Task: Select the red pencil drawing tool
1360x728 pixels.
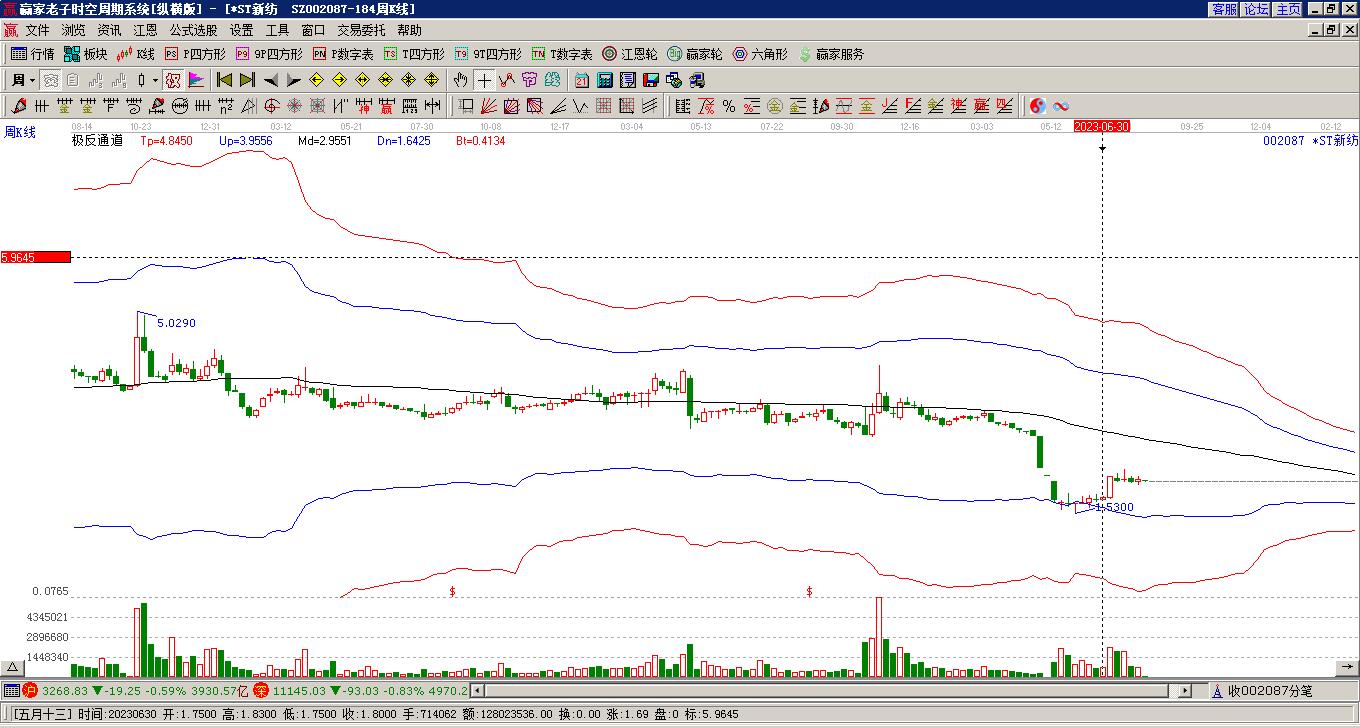Action: [x=19, y=106]
